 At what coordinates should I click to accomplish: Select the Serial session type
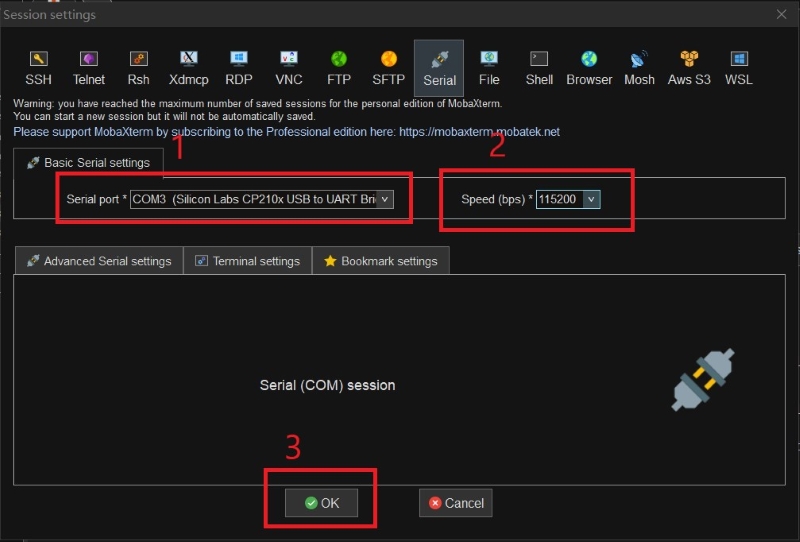[x=439, y=68]
